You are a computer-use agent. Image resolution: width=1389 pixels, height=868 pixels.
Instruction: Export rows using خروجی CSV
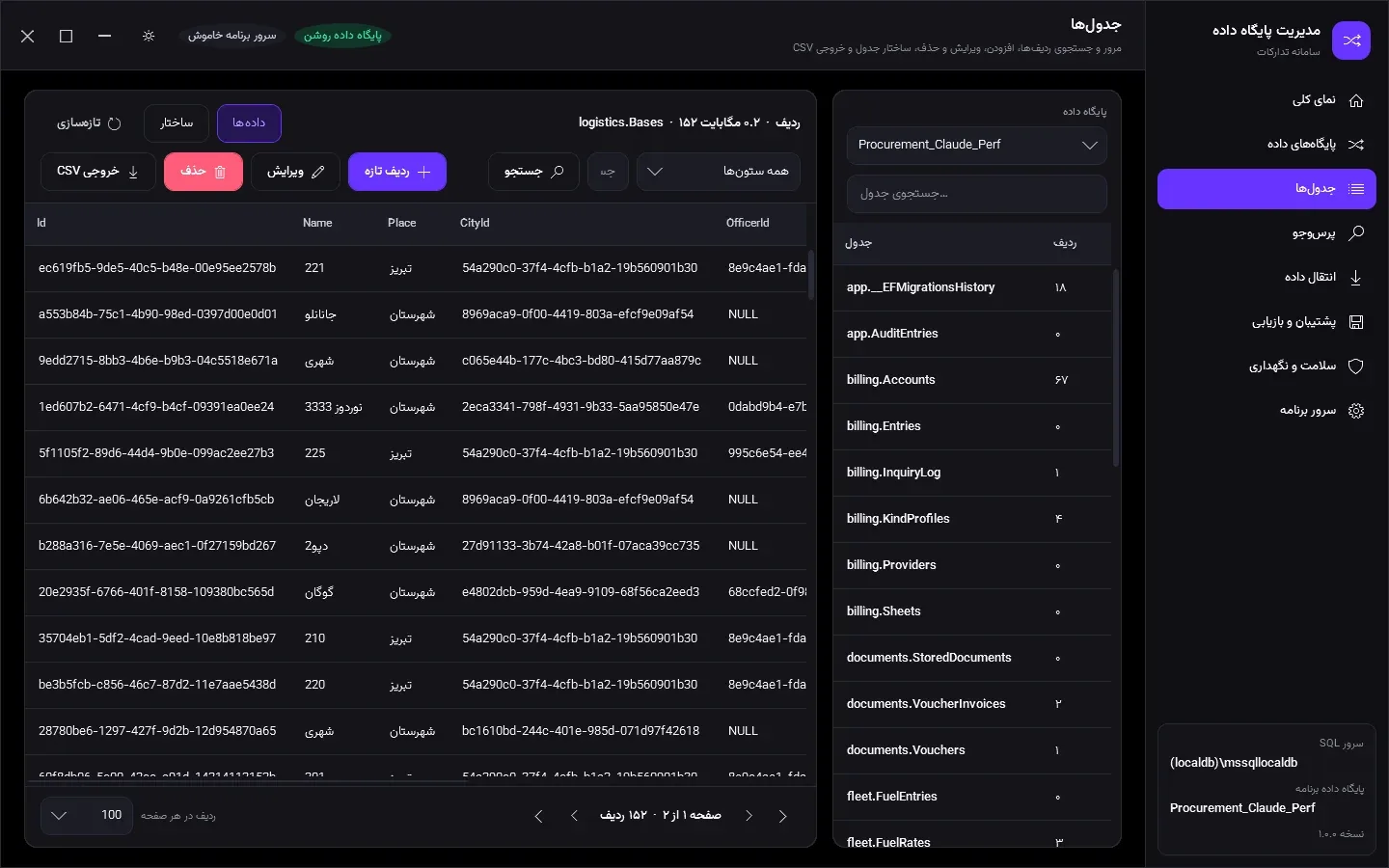98,172
